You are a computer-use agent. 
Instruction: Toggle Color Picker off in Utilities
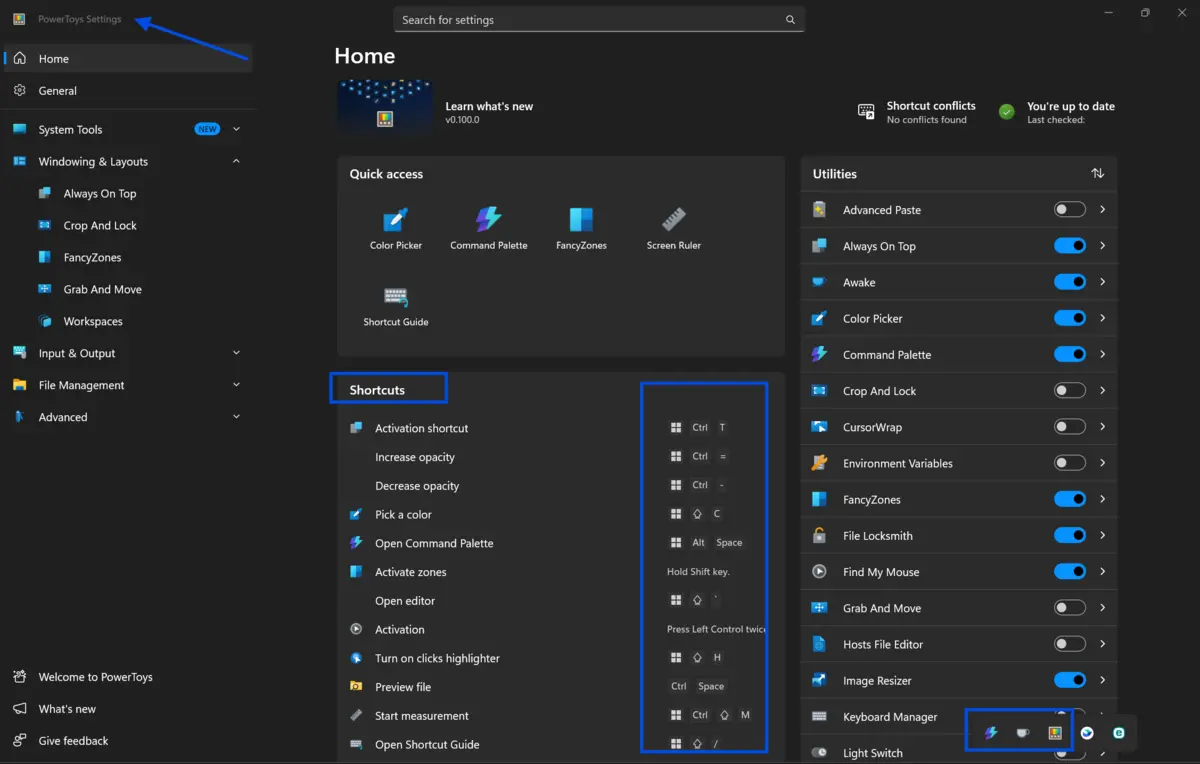tap(1070, 318)
